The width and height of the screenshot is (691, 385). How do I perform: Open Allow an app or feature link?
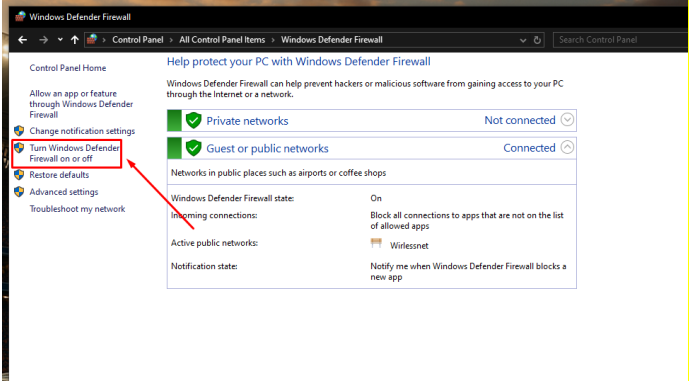(x=81, y=104)
